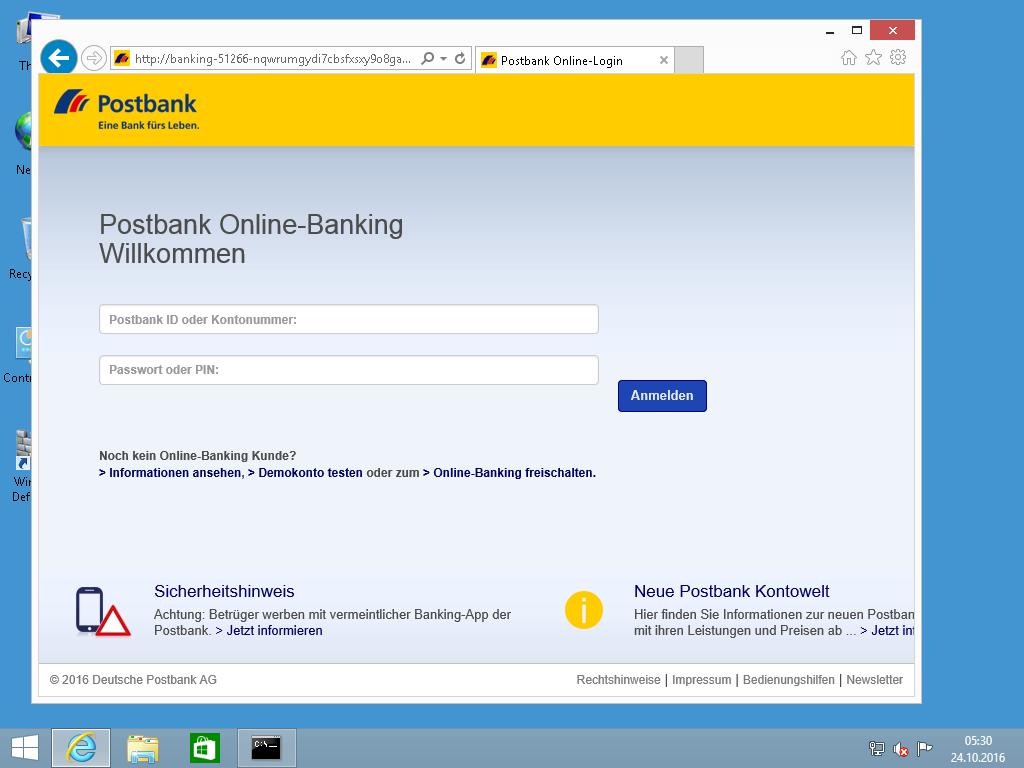
Task: Click the Anmelden button
Action: (x=662, y=396)
